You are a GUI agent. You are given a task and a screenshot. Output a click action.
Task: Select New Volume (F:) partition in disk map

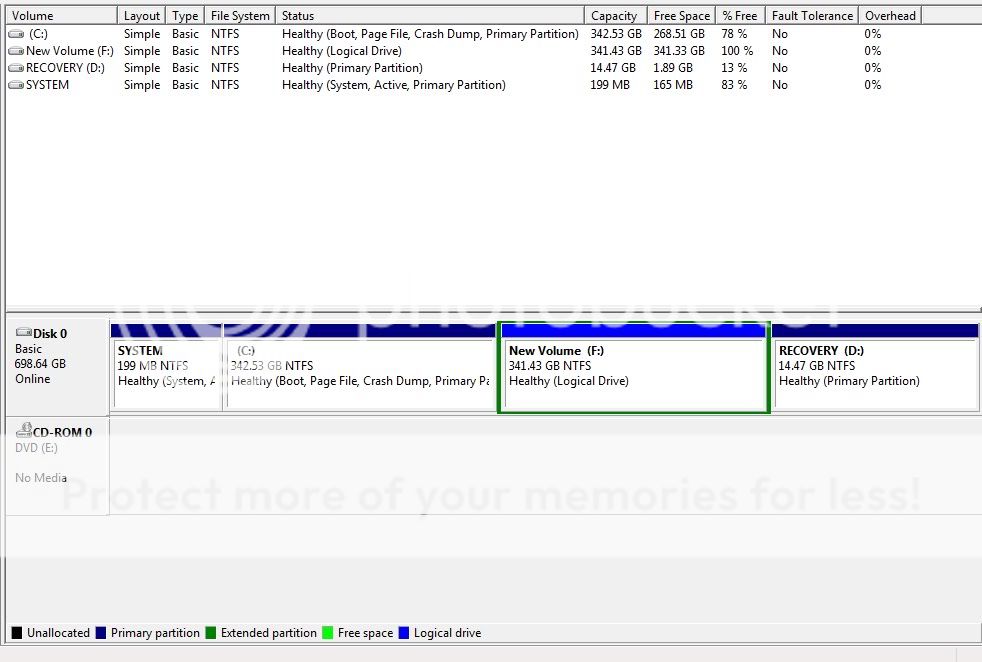point(633,373)
